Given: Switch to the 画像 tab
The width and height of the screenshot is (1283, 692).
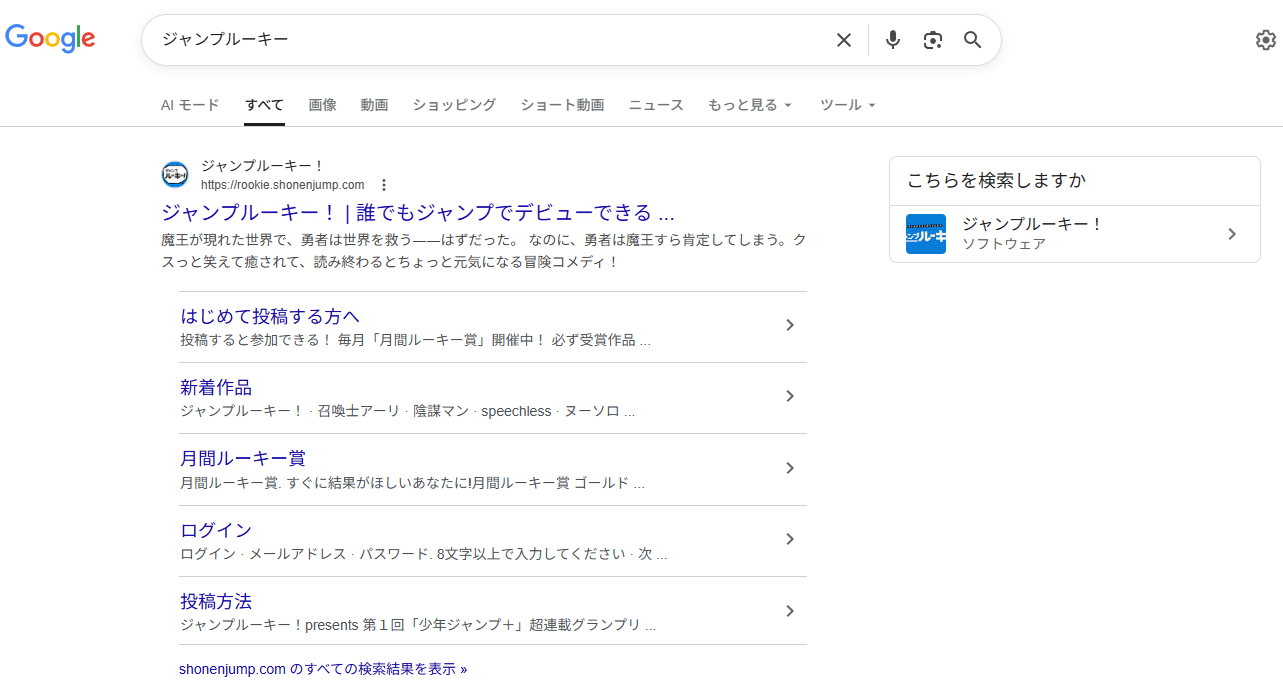Looking at the screenshot, I should tap(322, 105).
